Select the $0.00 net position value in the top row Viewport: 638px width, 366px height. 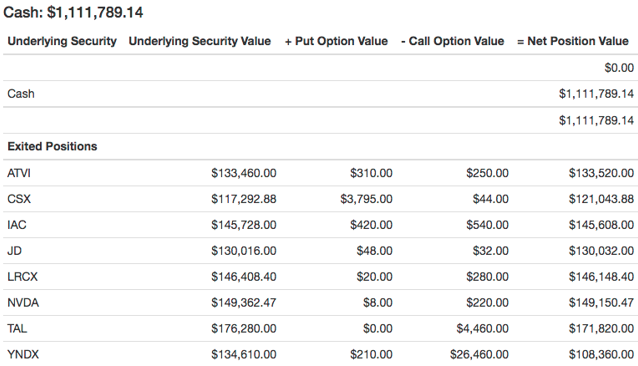(619, 68)
